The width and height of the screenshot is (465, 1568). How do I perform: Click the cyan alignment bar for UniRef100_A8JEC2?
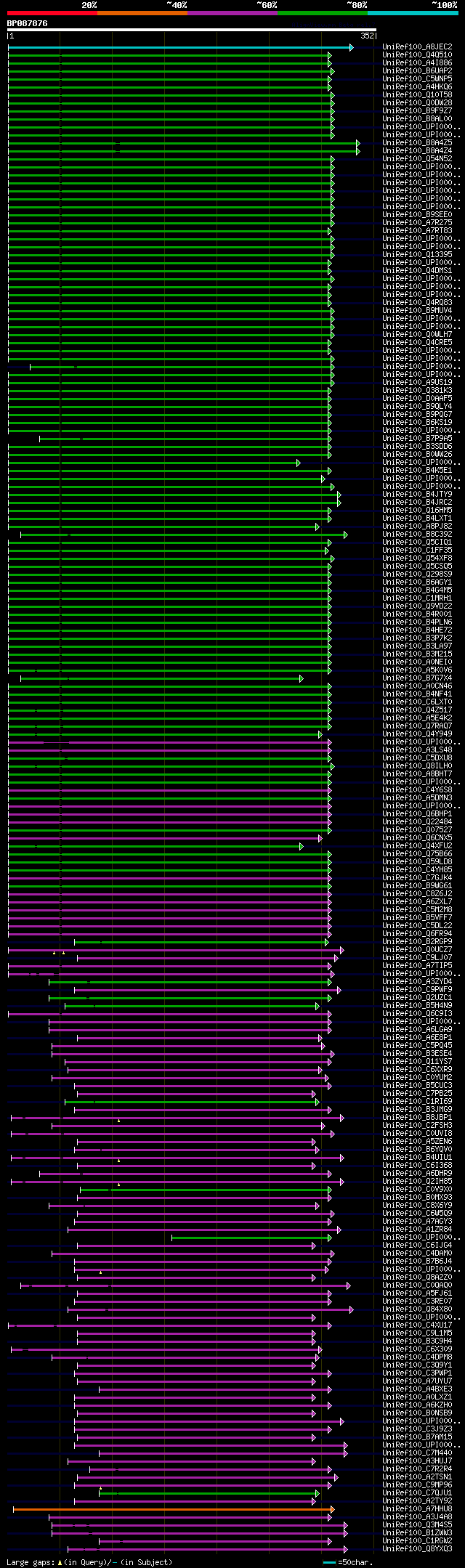point(180,47)
